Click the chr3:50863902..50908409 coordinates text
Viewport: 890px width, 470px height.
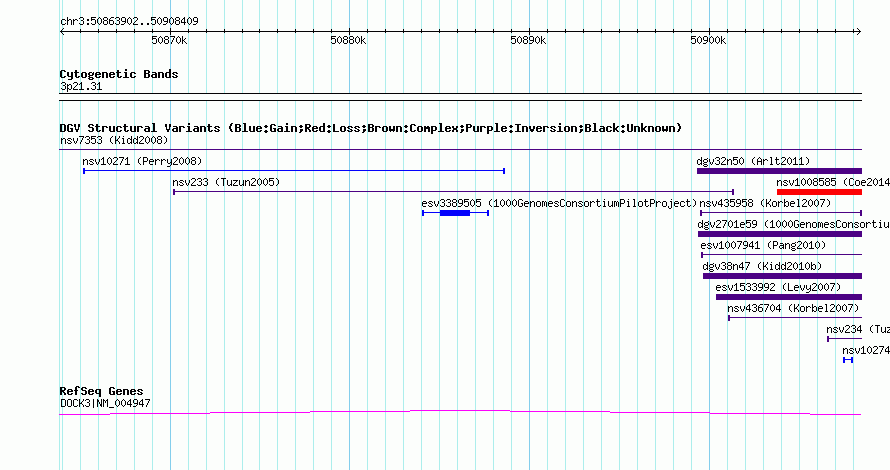(x=129, y=22)
